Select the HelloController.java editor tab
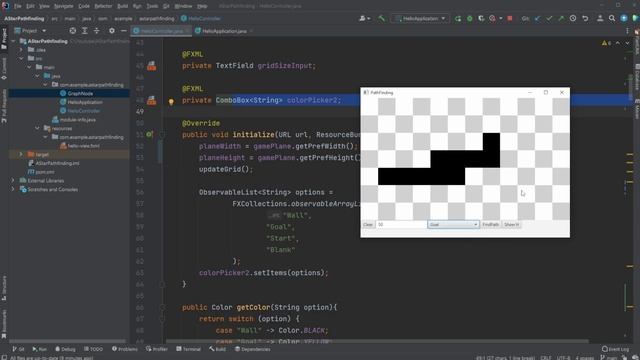The image size is (640, 360). [162, 31]
